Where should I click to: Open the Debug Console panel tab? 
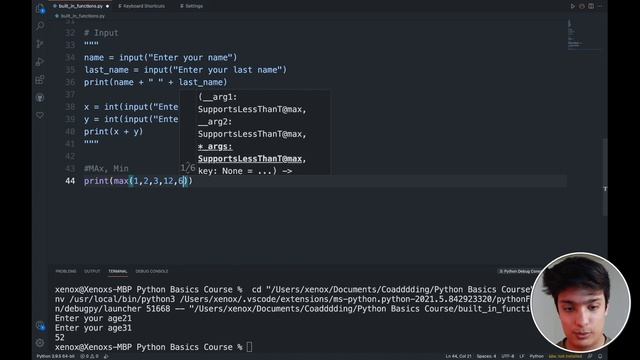(x=152, y=271)
